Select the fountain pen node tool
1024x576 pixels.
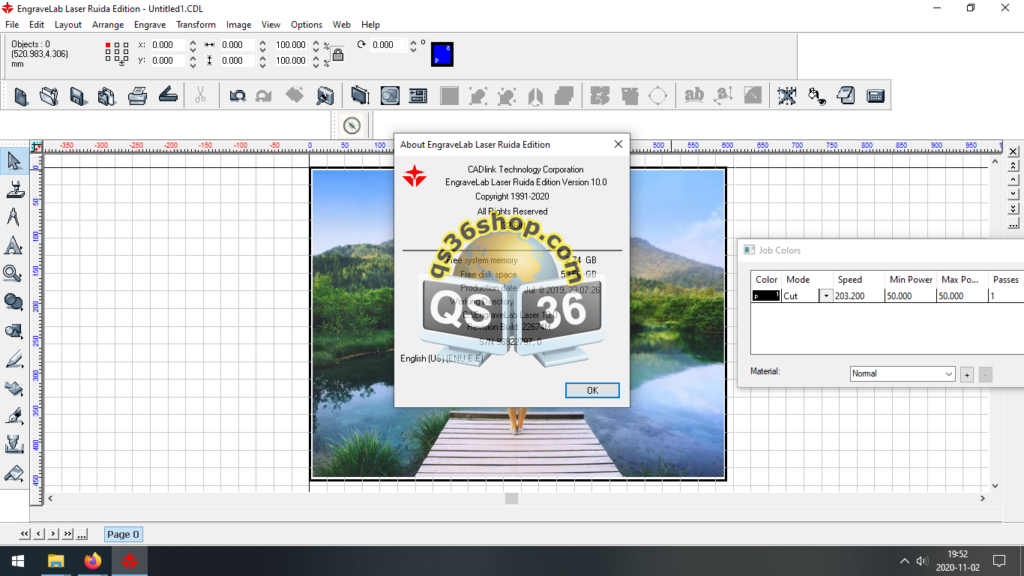14,417
